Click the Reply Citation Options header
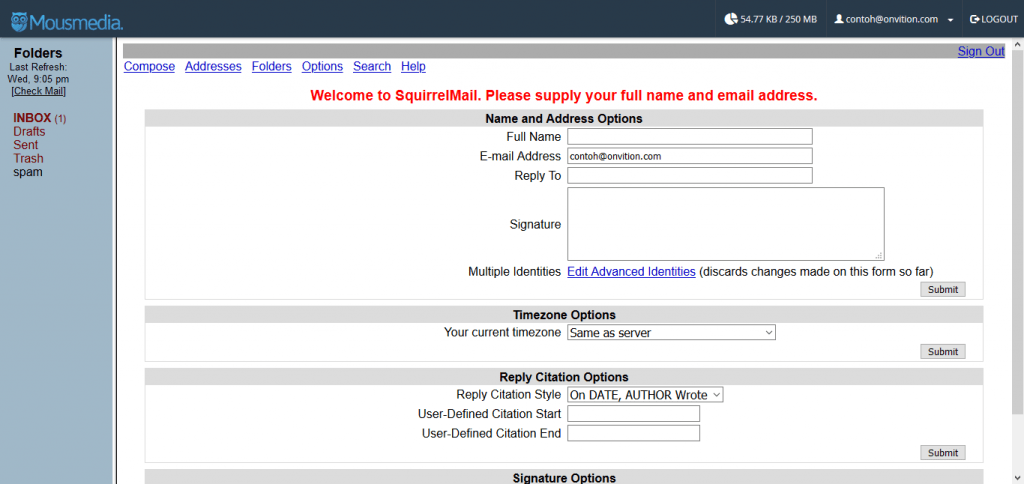The image size is (1024, 484). [564, 378]
